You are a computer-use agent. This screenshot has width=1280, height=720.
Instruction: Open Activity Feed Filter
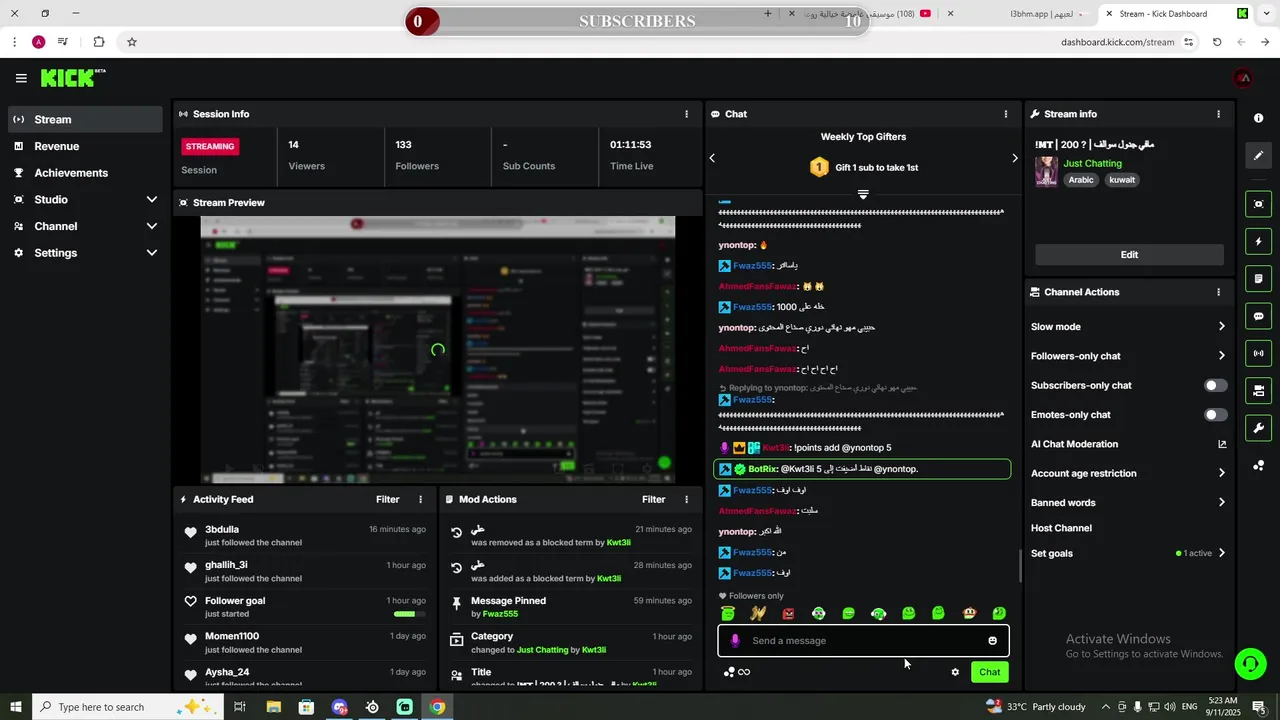point(387,499)
